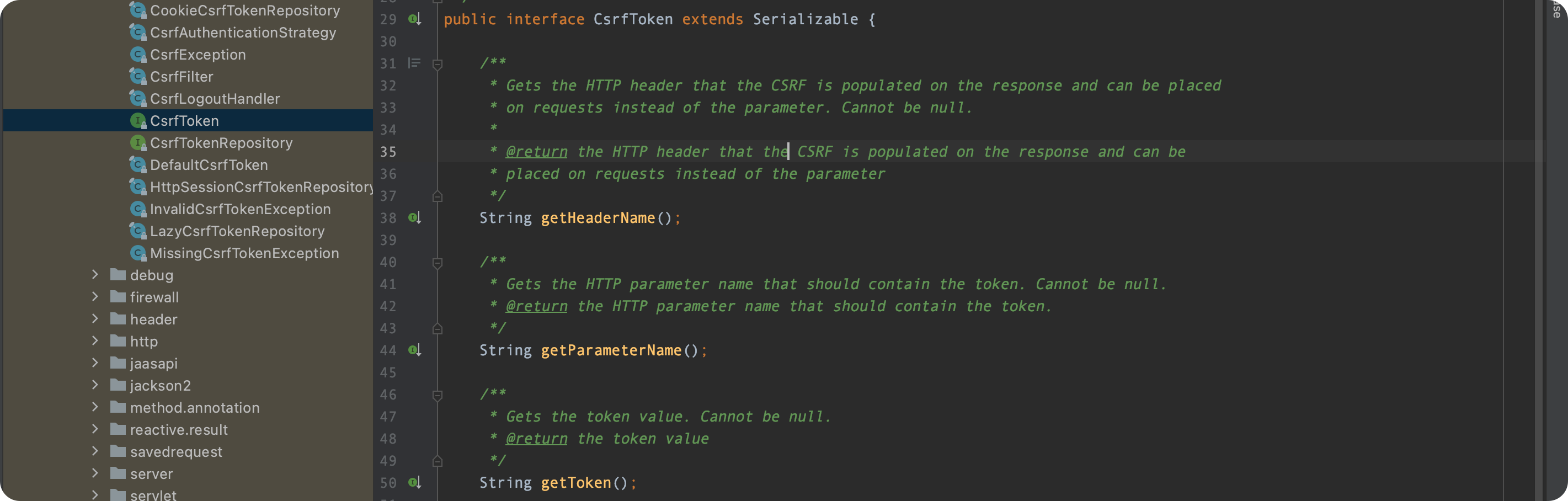Toggle the fold end marker at line 37
The image size is (1568, 501).
437,196
